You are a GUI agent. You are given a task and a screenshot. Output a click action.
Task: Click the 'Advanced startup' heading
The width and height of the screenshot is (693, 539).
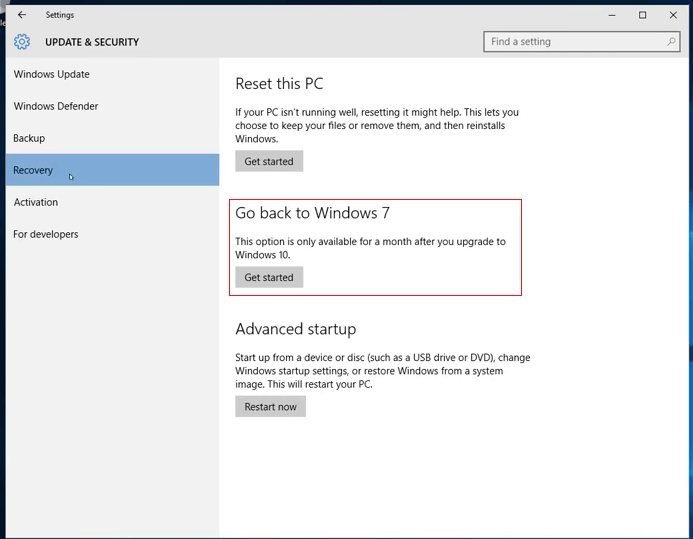click(x=295, y=329)
